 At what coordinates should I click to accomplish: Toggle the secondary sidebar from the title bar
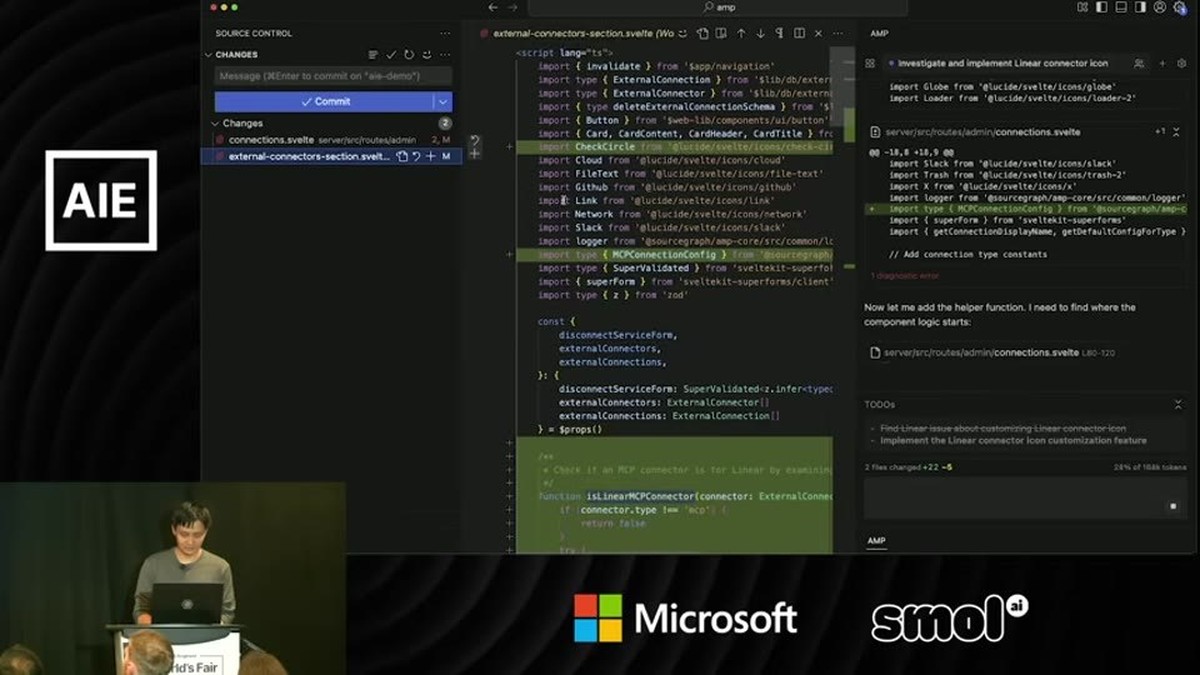tap(1140, 7)
